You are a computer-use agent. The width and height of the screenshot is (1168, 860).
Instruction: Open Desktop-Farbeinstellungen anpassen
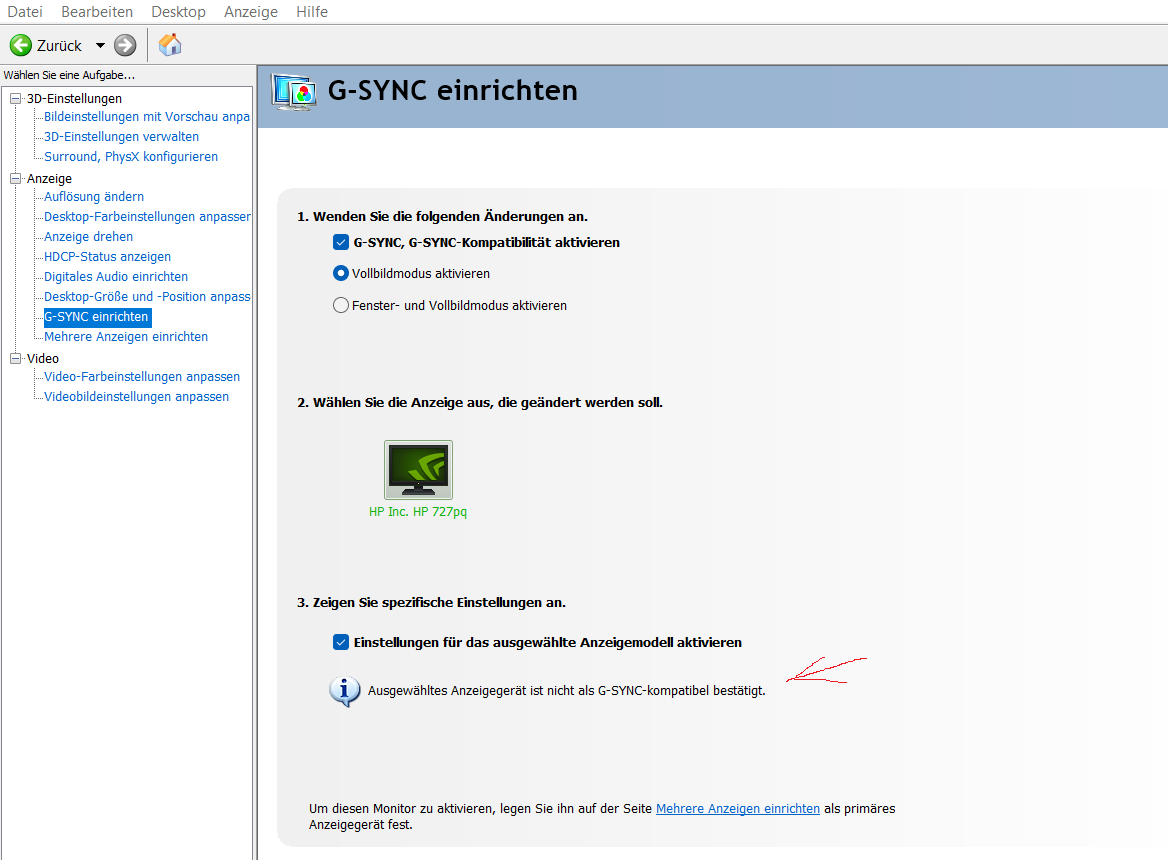pos(147,217)
